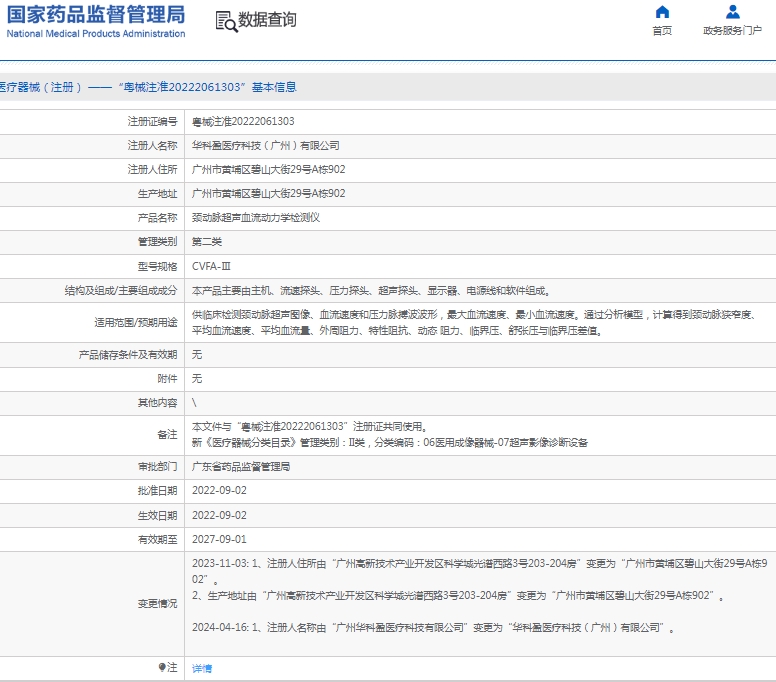Click the 生产地址 address value
776x682 pixels.
pyautogui.click(x=269, y=193)
